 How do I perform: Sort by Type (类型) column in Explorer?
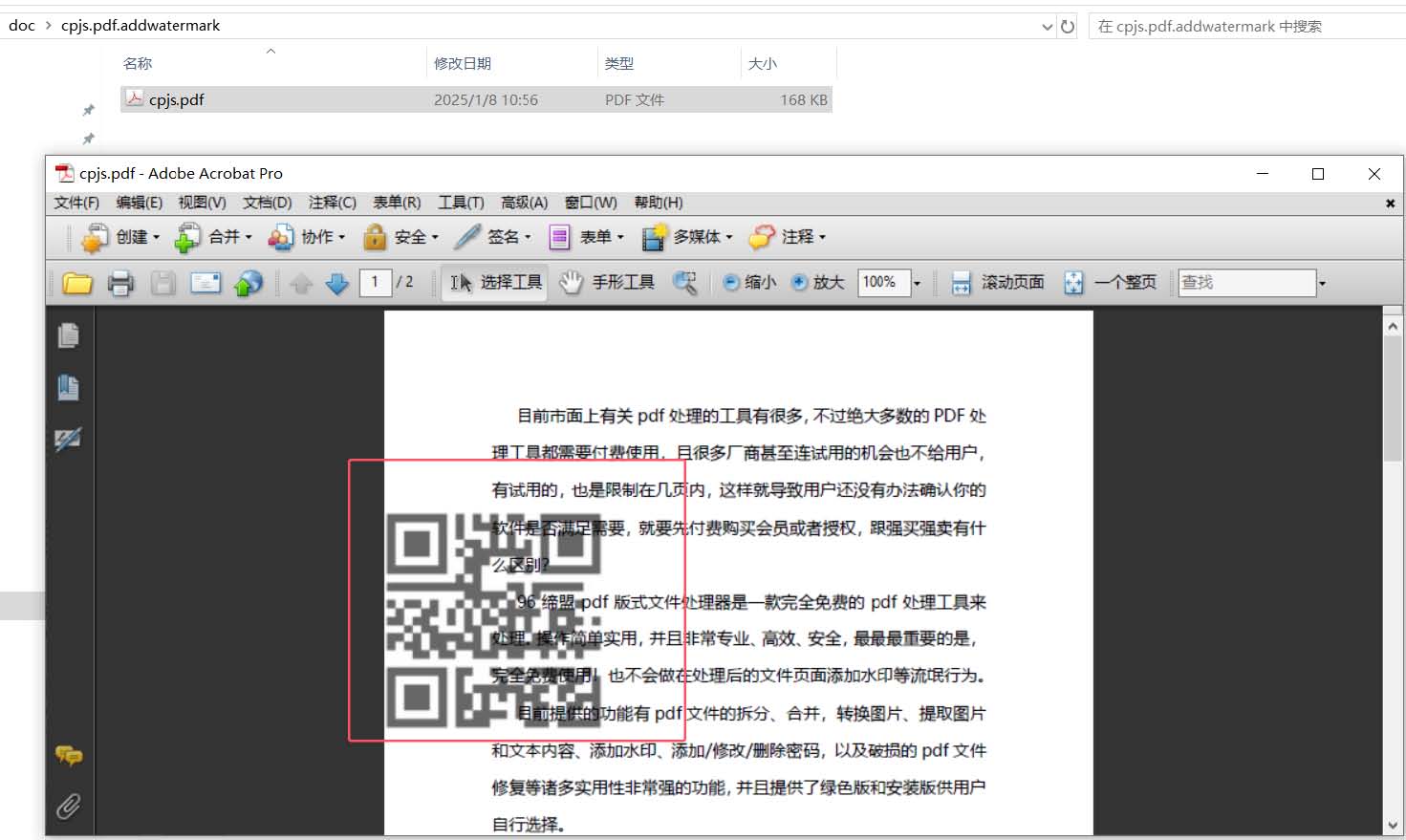point(619,63)
